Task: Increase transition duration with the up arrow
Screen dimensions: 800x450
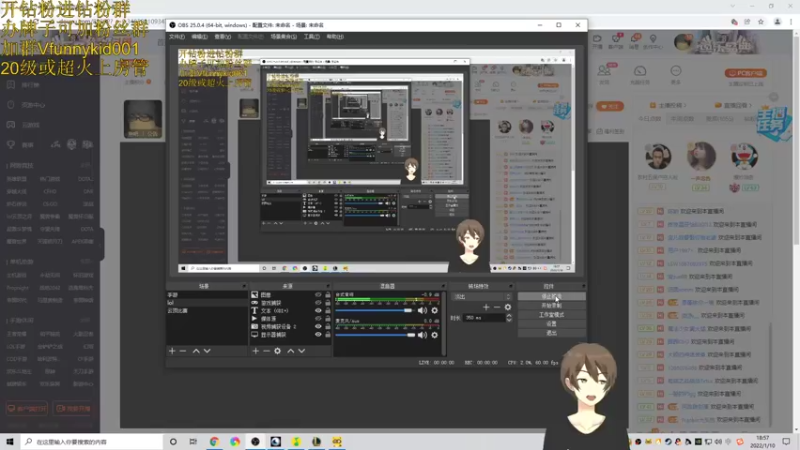Action: point(509,316)
